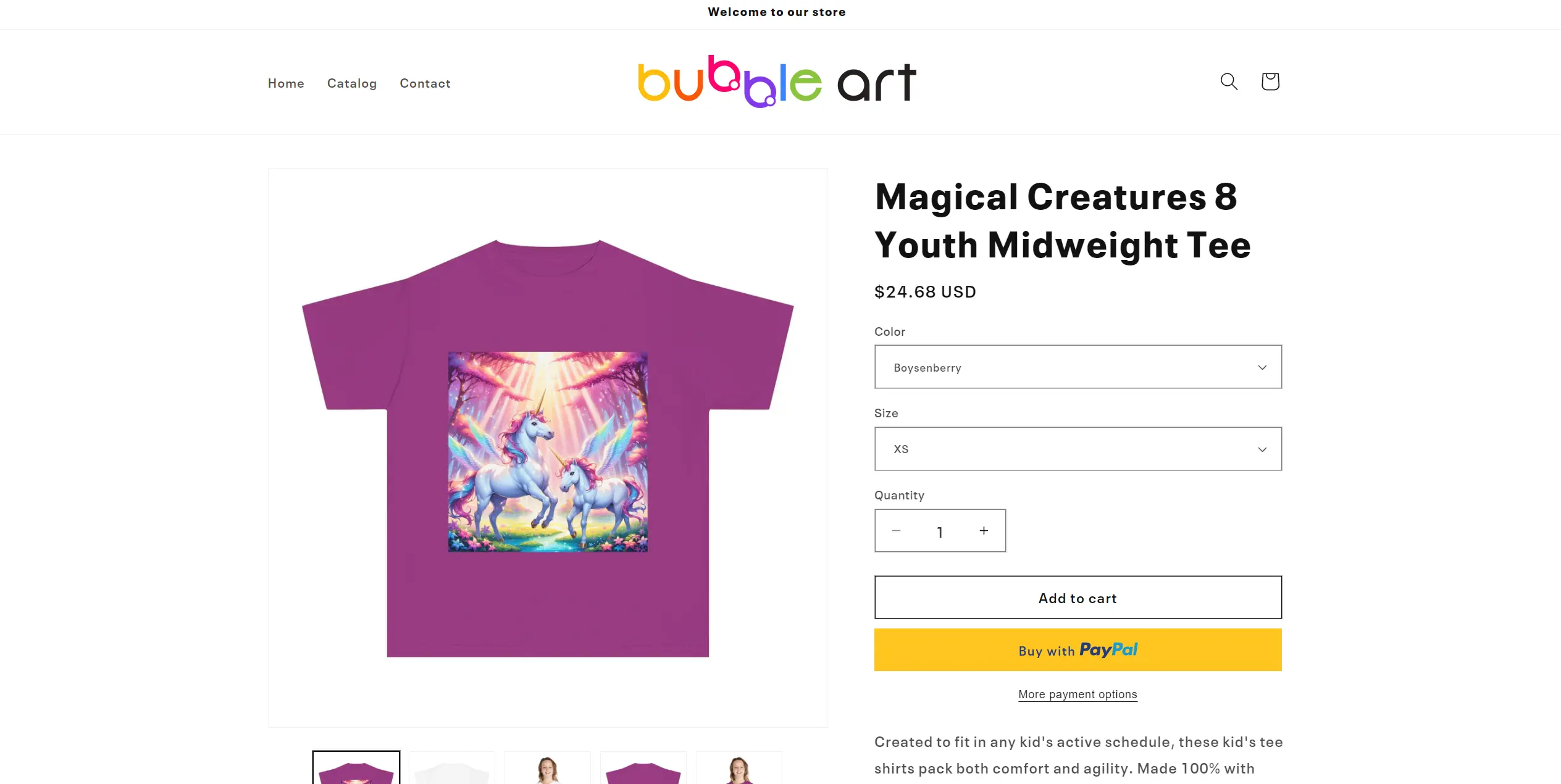Select the first purple tee thumbnail
The image size is (1561, 784).
click(x=356, y=768)
